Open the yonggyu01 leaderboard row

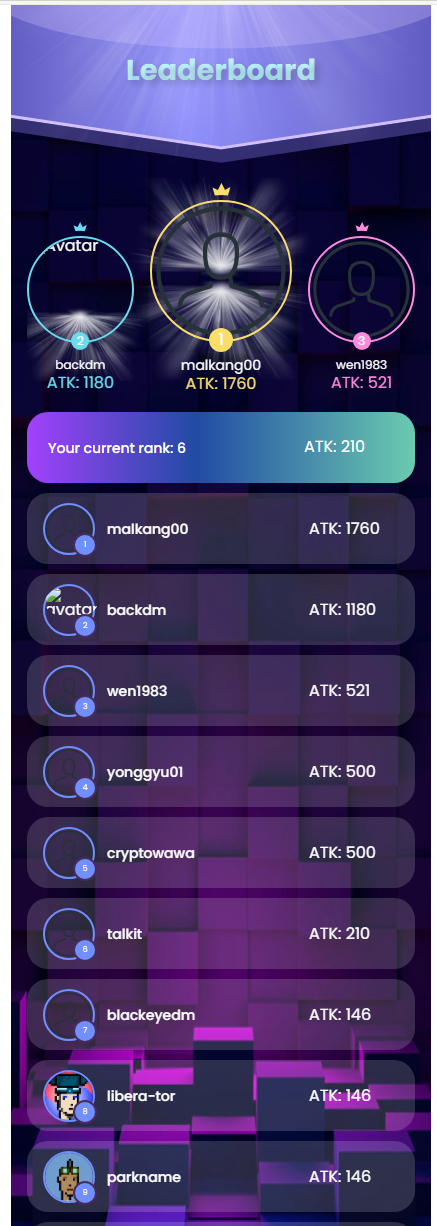click(x=221, y=771)
